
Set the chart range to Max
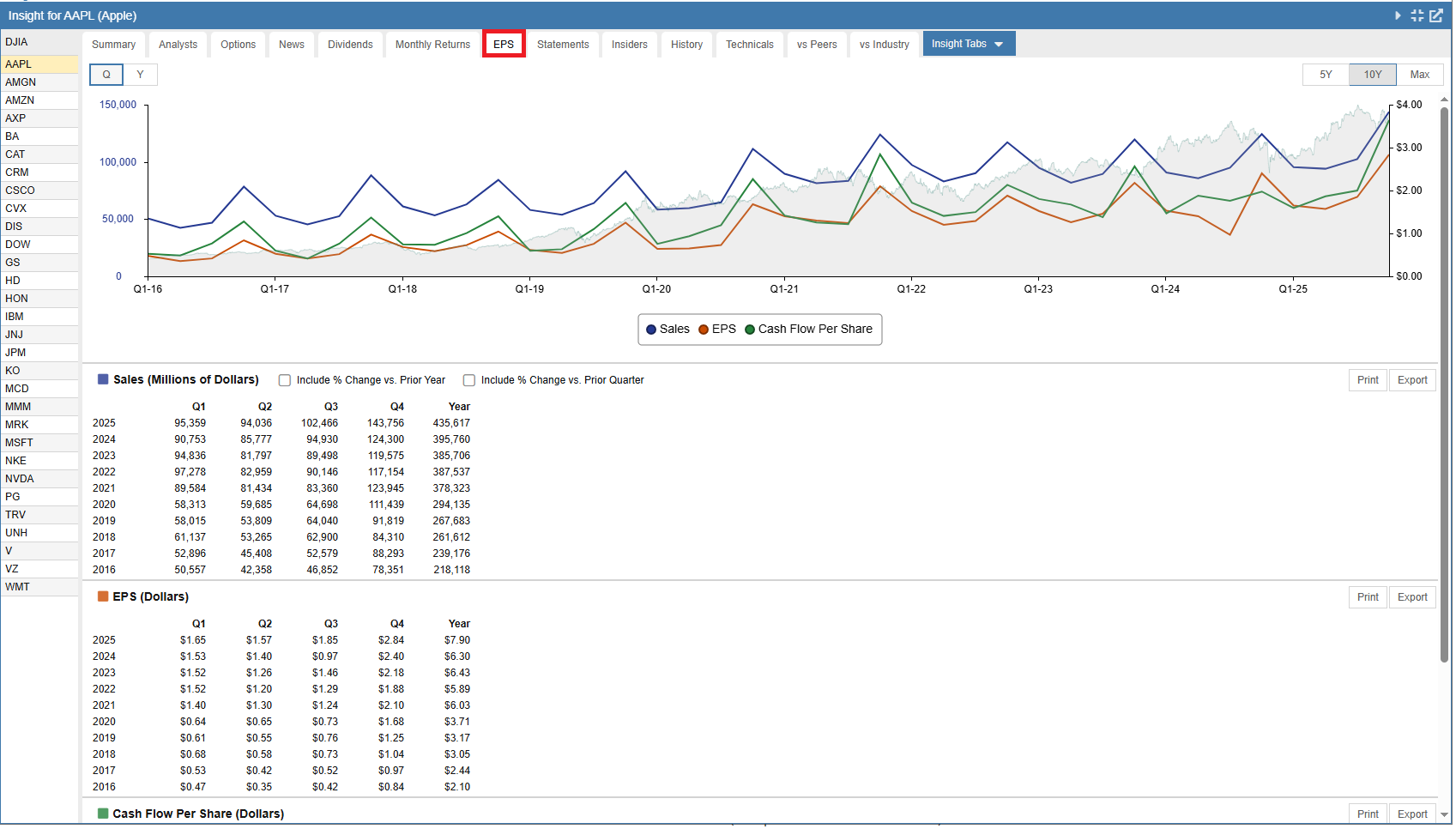1420,75
